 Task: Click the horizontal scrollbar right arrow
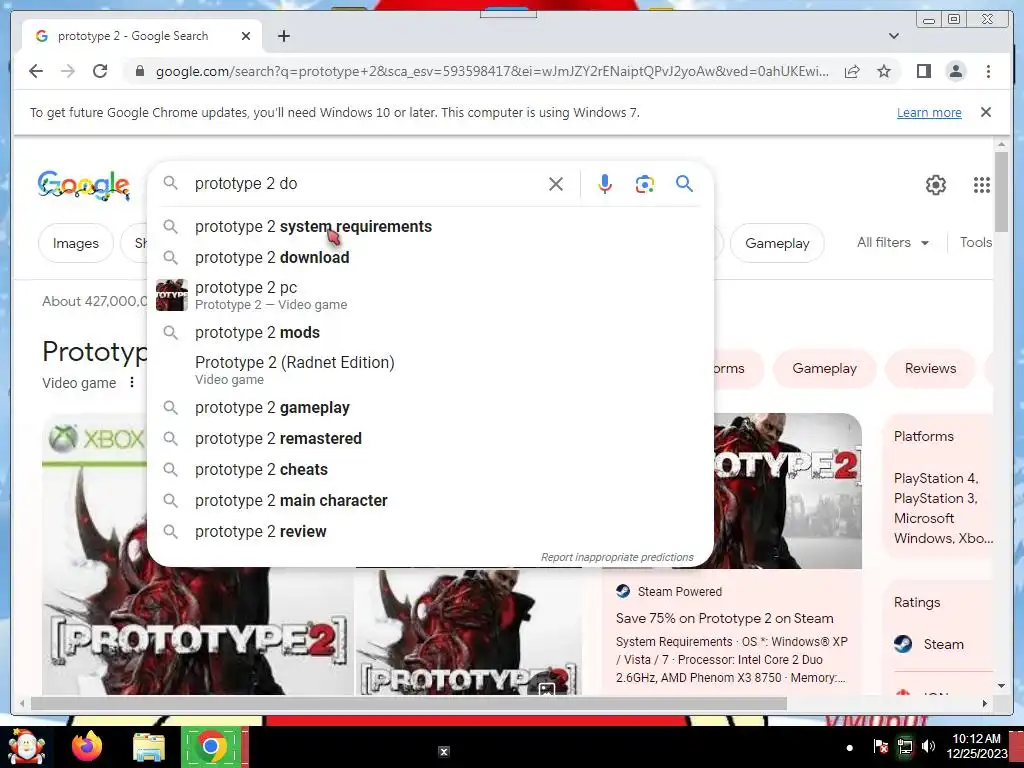click(985, 703)
